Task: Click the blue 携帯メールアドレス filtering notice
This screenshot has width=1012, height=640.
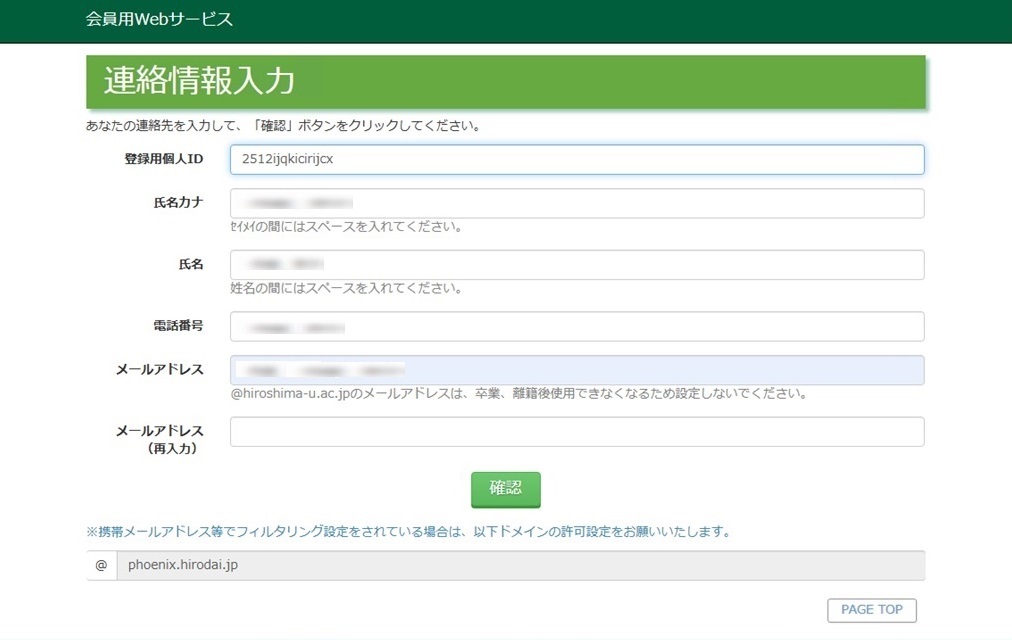Action: [408, 532]
